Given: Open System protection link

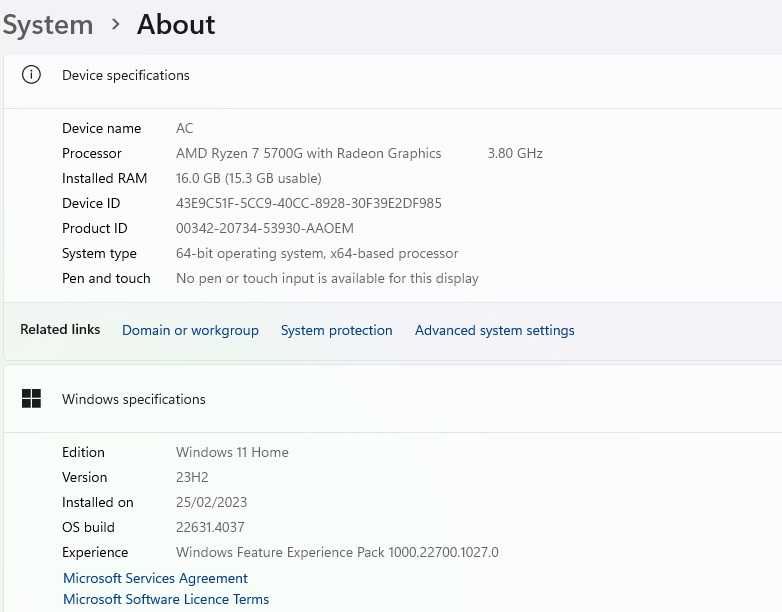Looking at the screenshot, I should pos(336,330).
